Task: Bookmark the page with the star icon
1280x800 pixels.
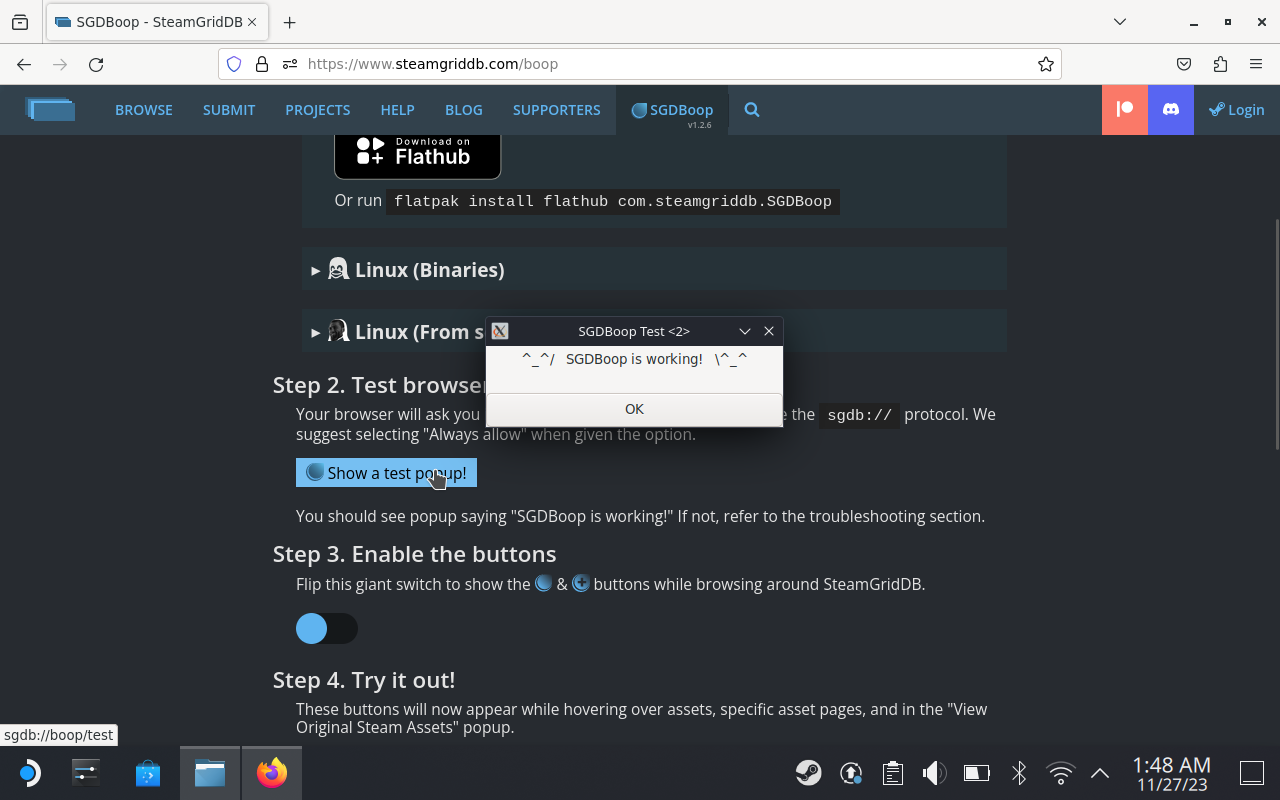Action: pyautogui.click(x=1046, y=64)
